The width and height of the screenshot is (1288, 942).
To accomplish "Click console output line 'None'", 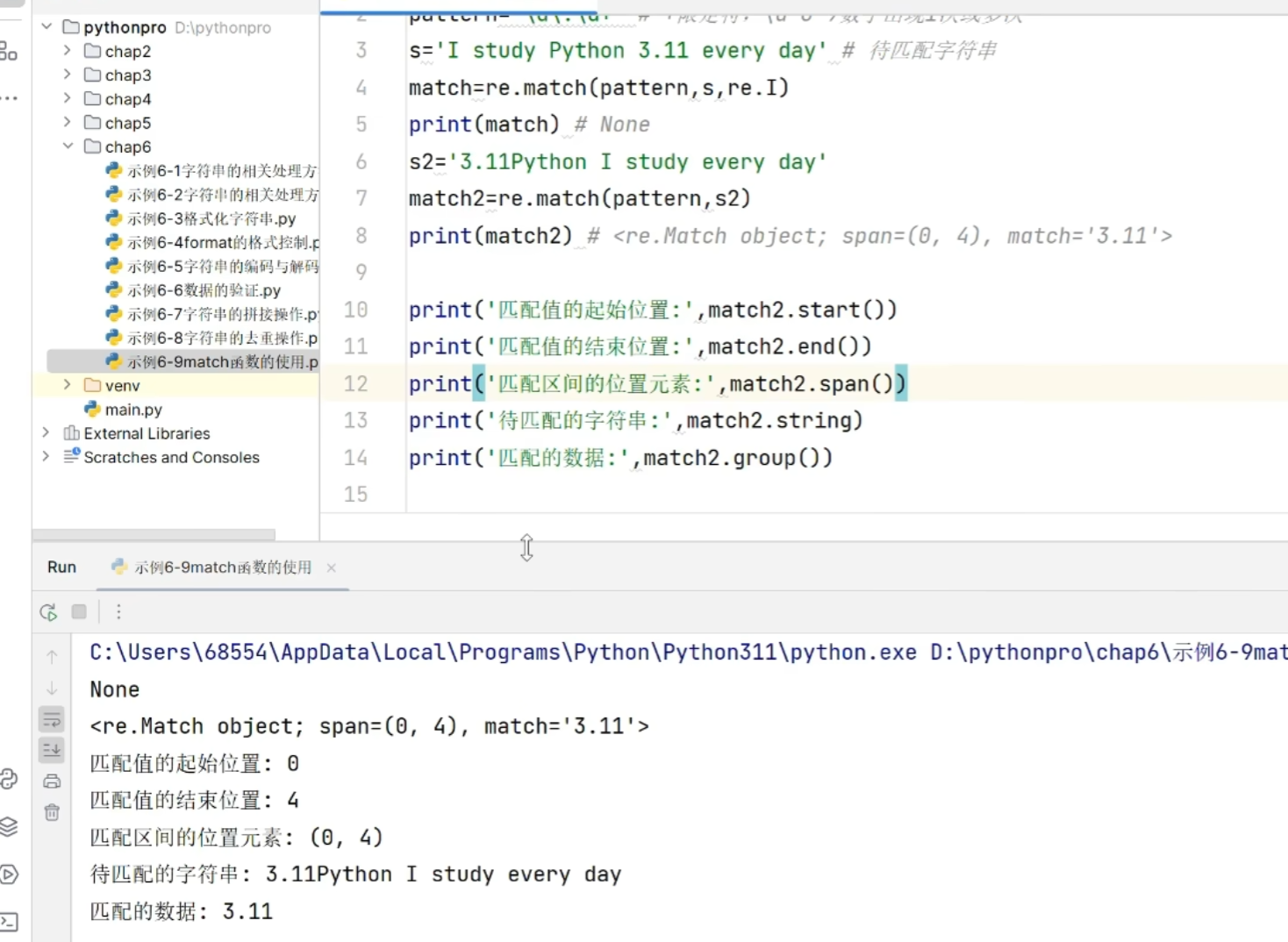I will 114,689.
